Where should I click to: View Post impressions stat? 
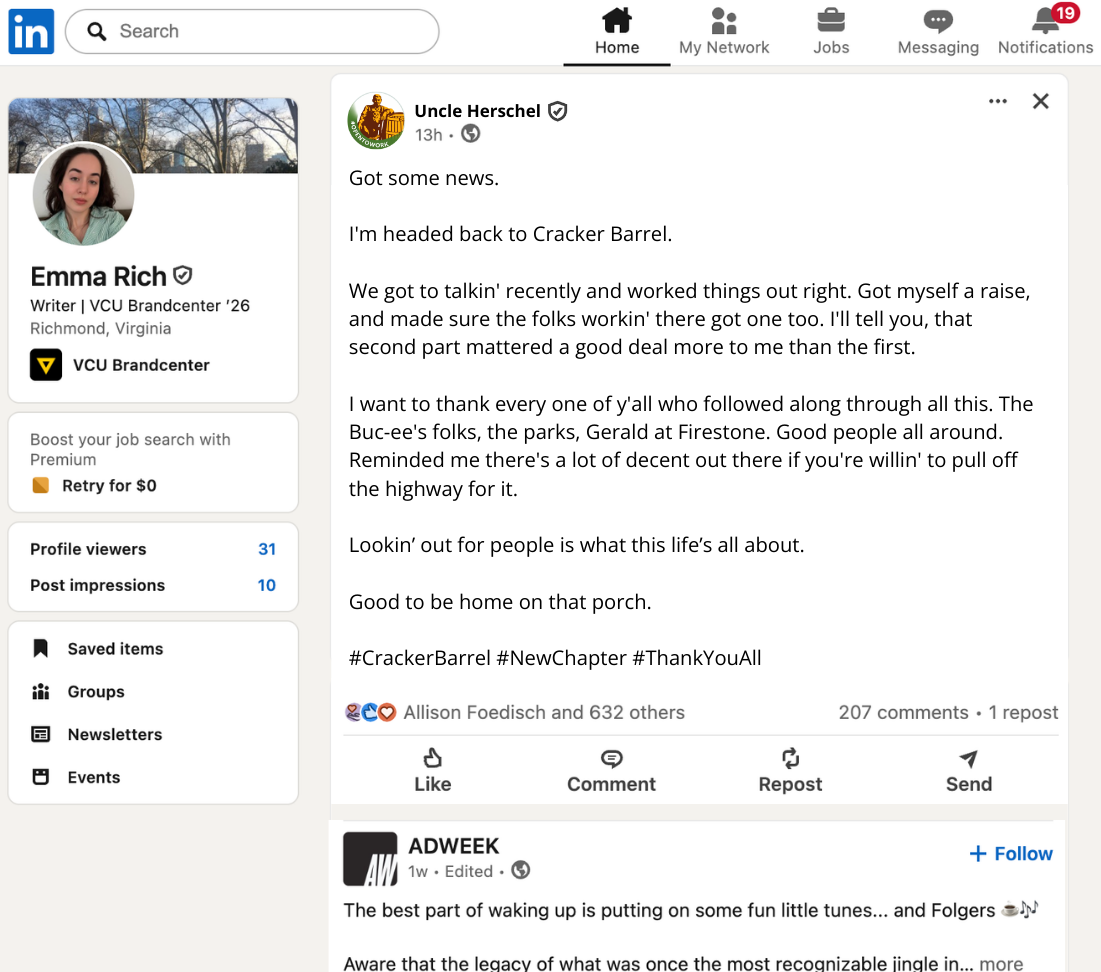click(153, 585)
